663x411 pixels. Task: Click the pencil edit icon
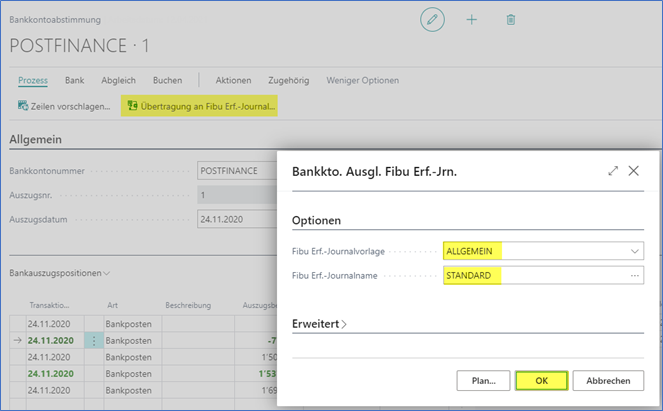432,19
